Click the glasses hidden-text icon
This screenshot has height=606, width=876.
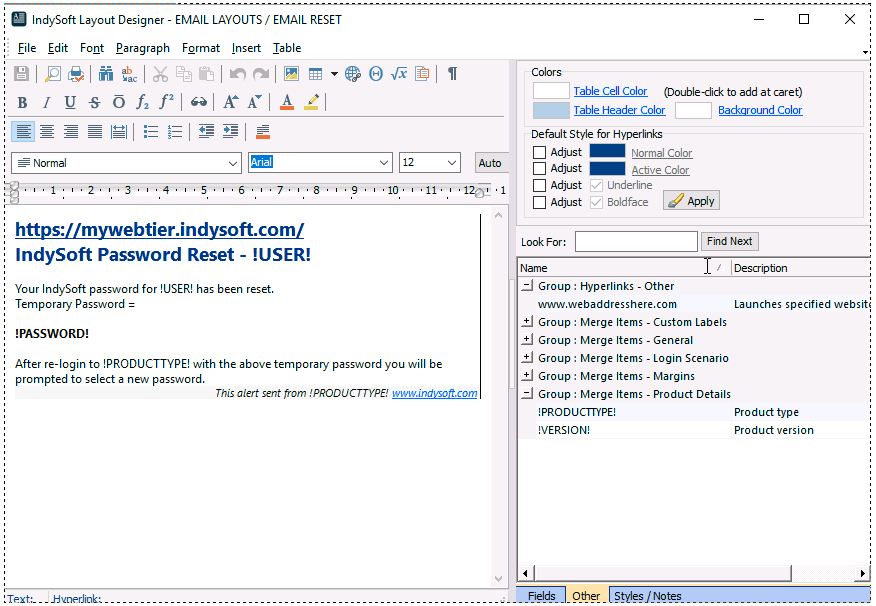pyautogui.click(x=198, y=102)
